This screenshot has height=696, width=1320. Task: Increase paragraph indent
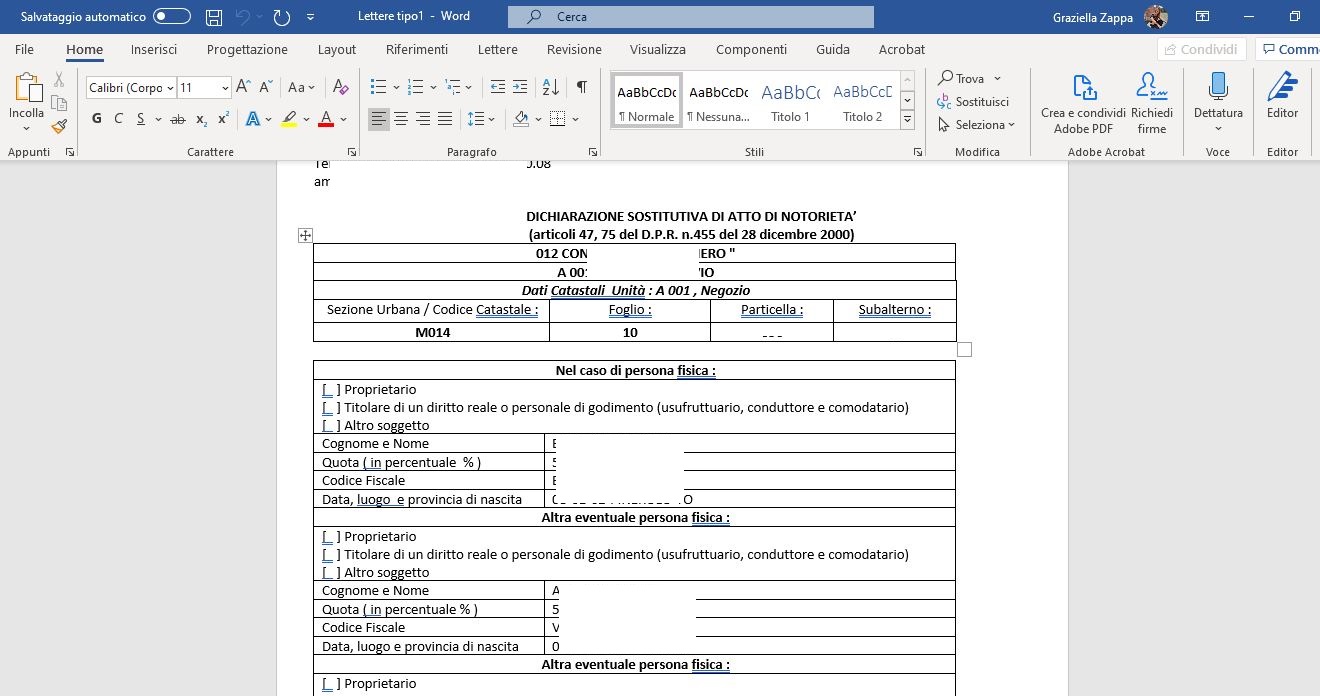pyautogui.click(x=520, y=87)
